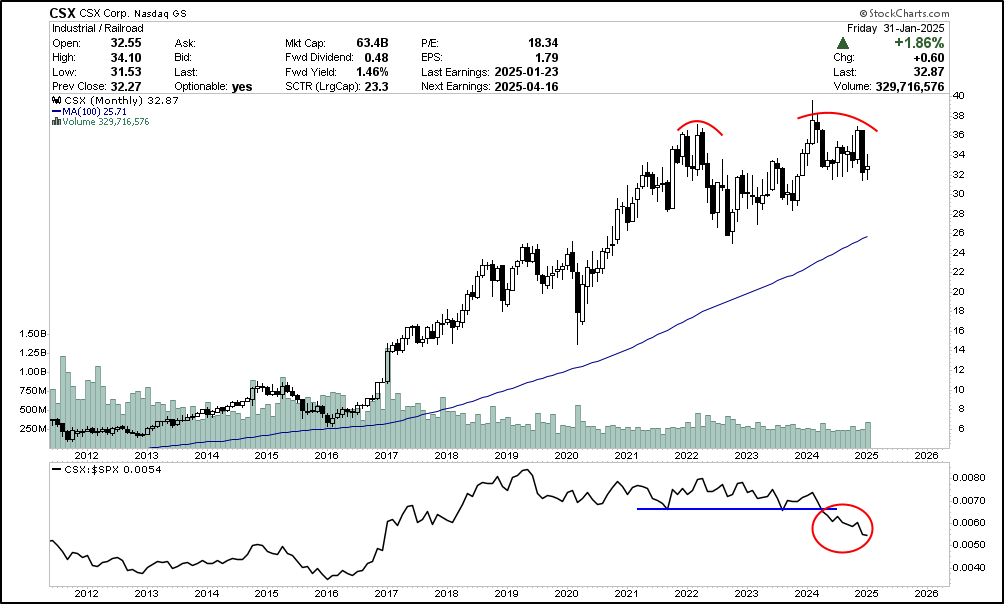Screen dimensions: 1004x604
Task: Click the 1.00B volume axis label
Action: point(33,371)
